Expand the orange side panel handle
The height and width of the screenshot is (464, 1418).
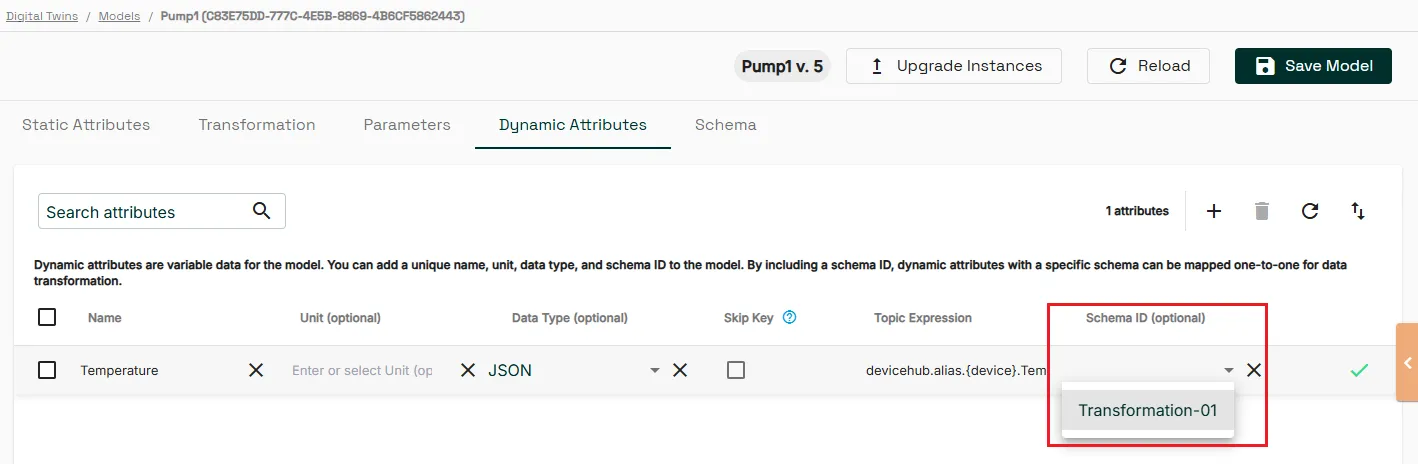click(x=1407, y=362)
